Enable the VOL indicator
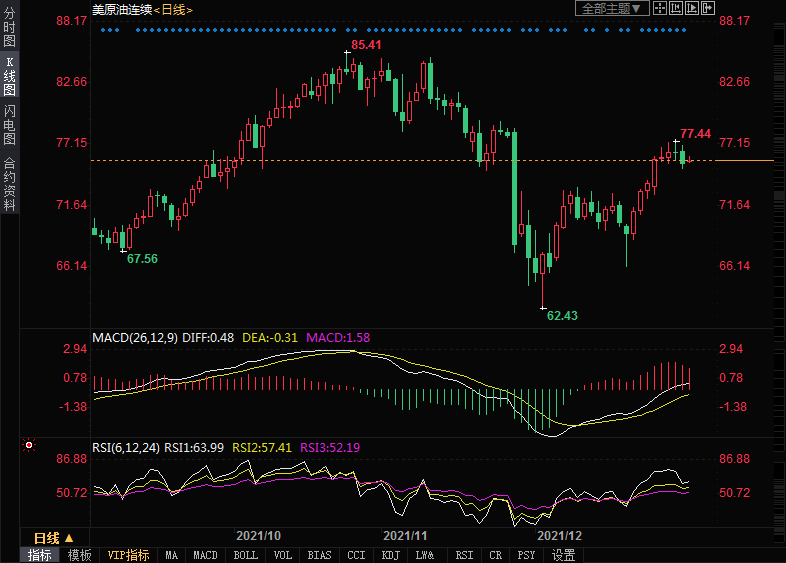786x563 pixels. (x=283, y=555)
